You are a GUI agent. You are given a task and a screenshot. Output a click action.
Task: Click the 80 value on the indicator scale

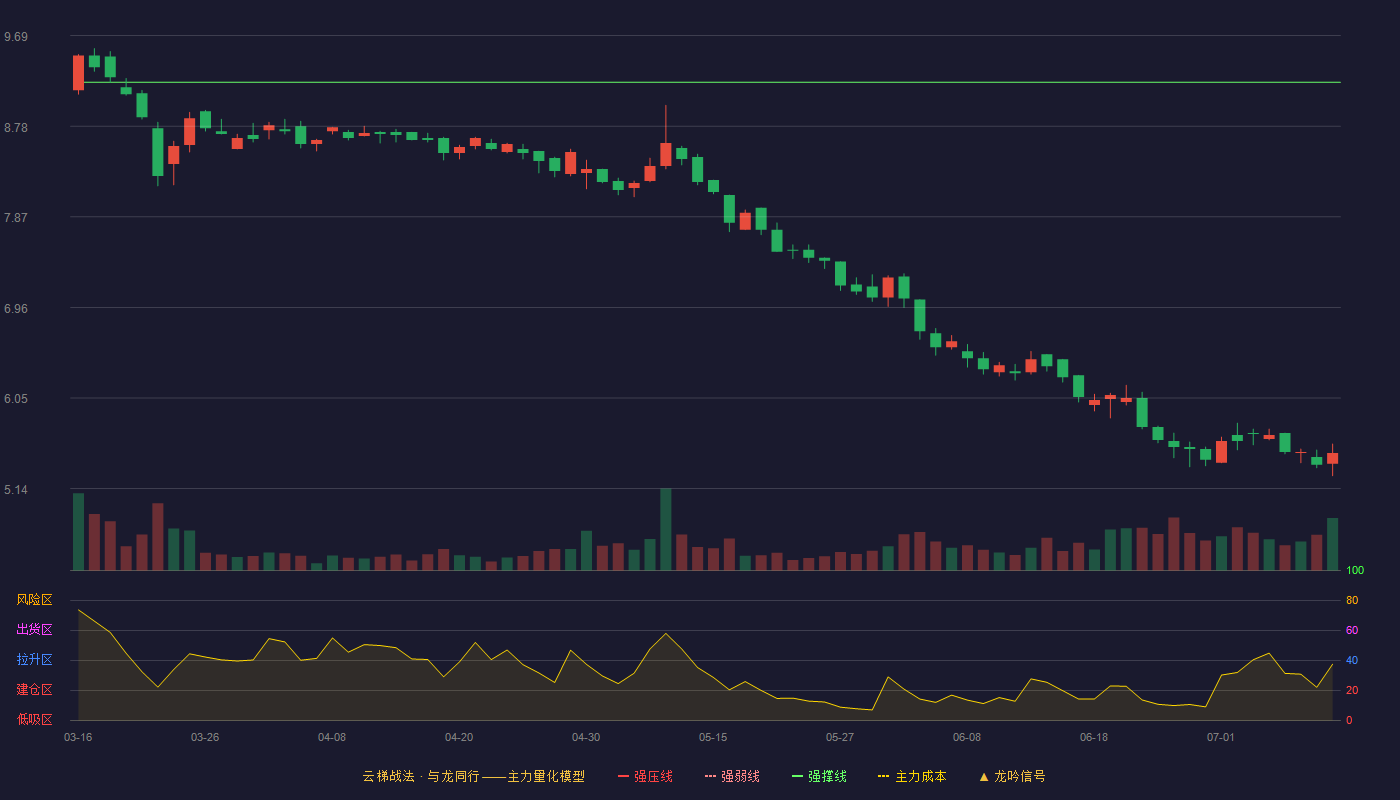1352,600
